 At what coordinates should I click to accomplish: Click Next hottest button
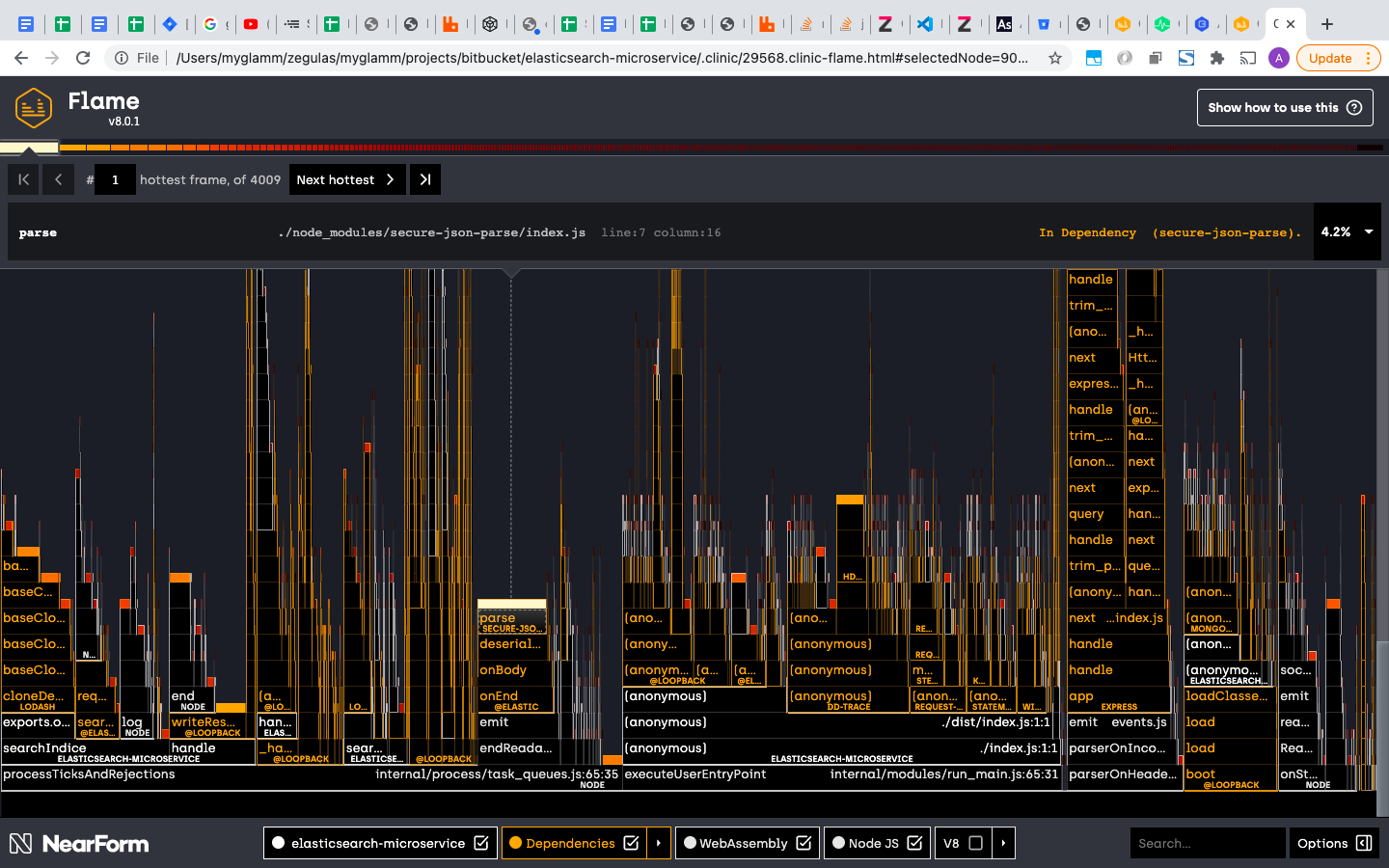(347, 179)
